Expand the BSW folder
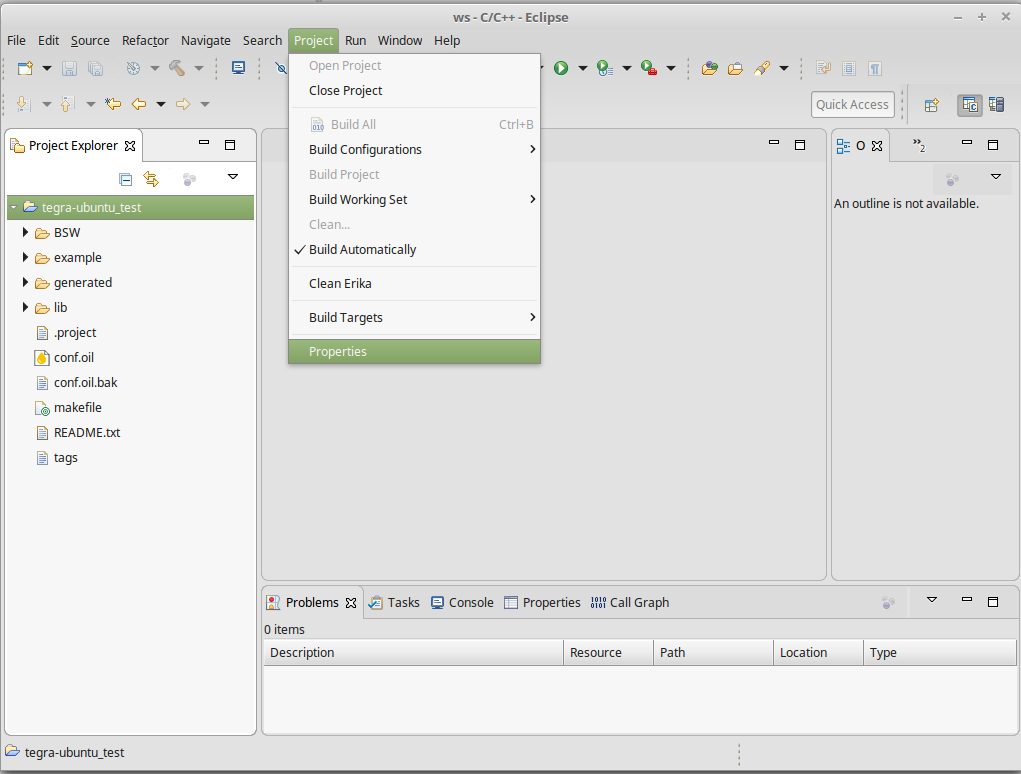This screenshot has width=1021, height=774. coord(25,232)
